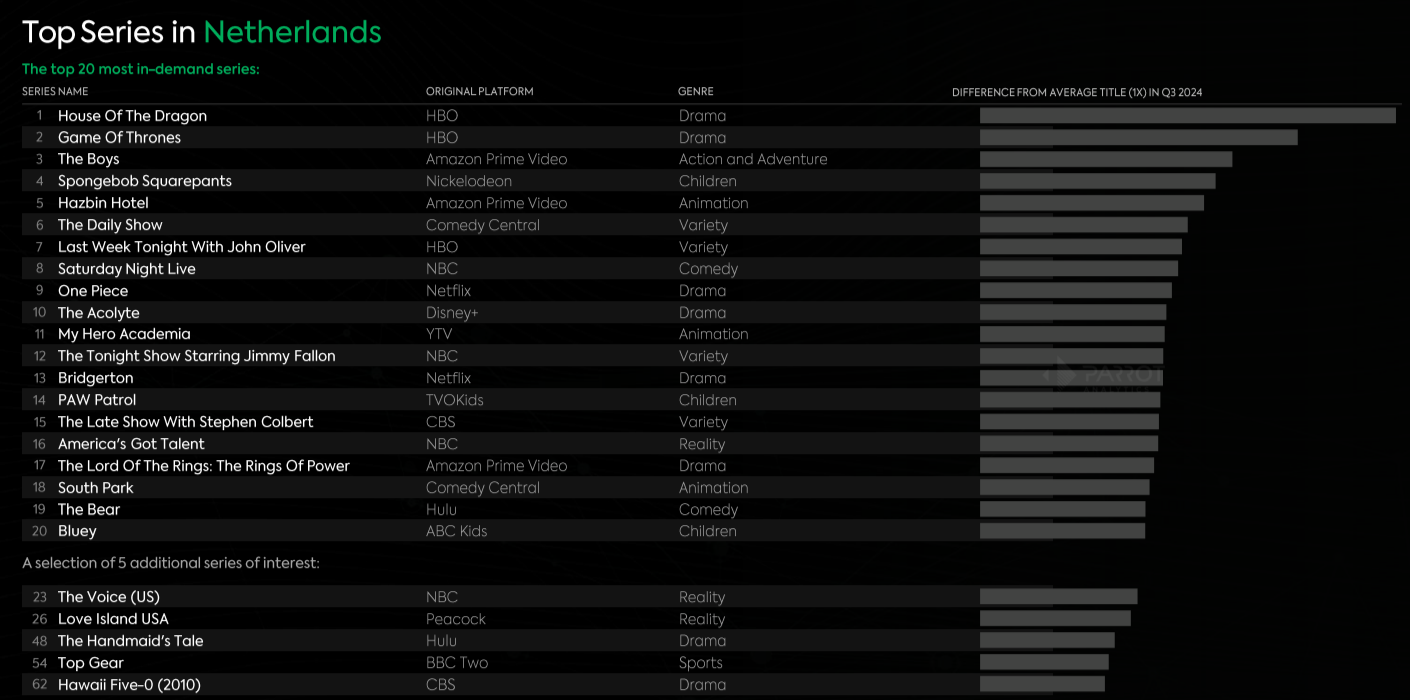Select PAW Patrol entry
Viewport: 1410px width, 700px height.
click(x=97, y=400)
